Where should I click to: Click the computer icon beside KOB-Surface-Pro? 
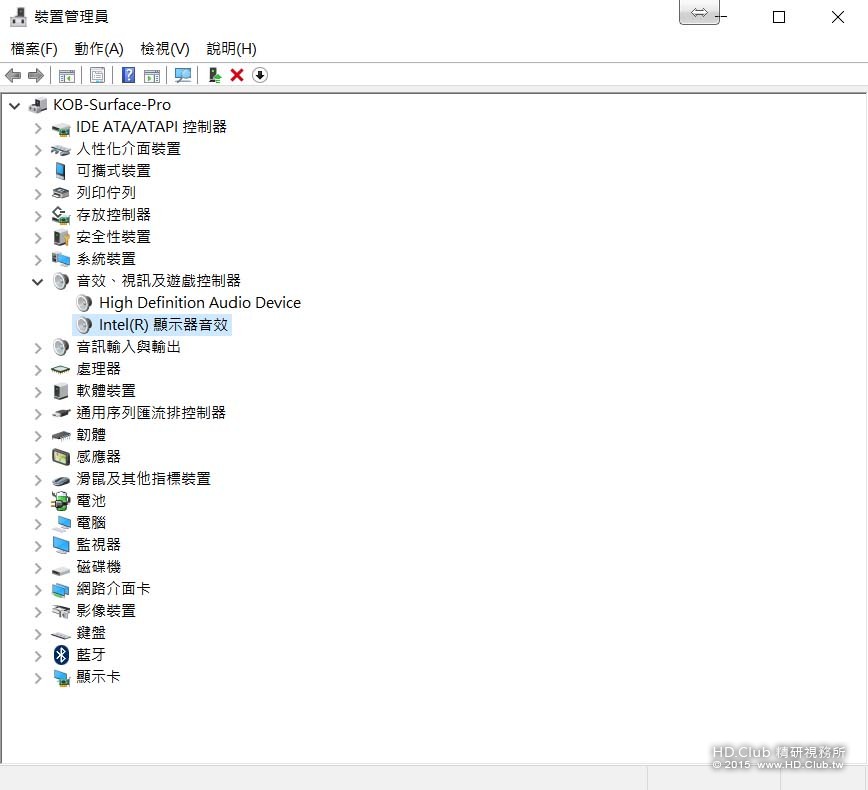pos(38,105)
